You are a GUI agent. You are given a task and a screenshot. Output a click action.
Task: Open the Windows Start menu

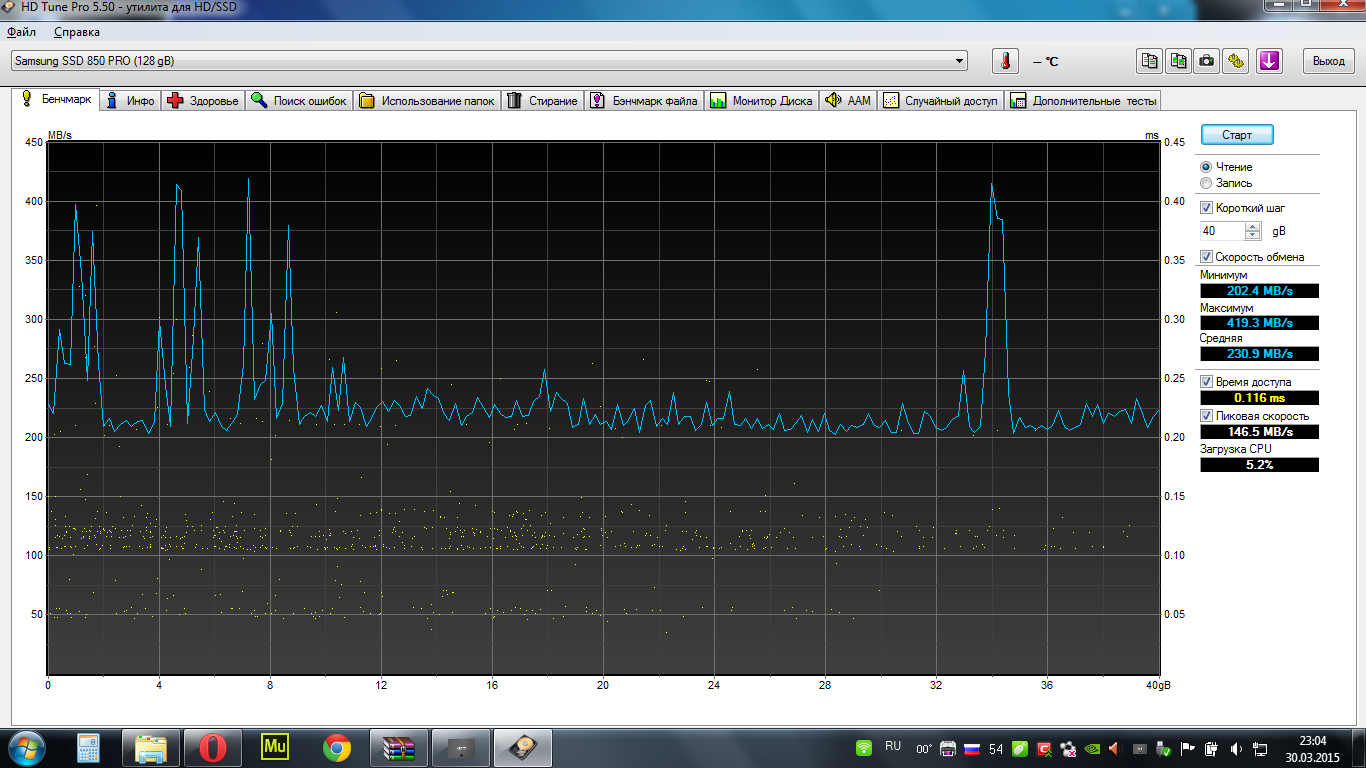25,748
